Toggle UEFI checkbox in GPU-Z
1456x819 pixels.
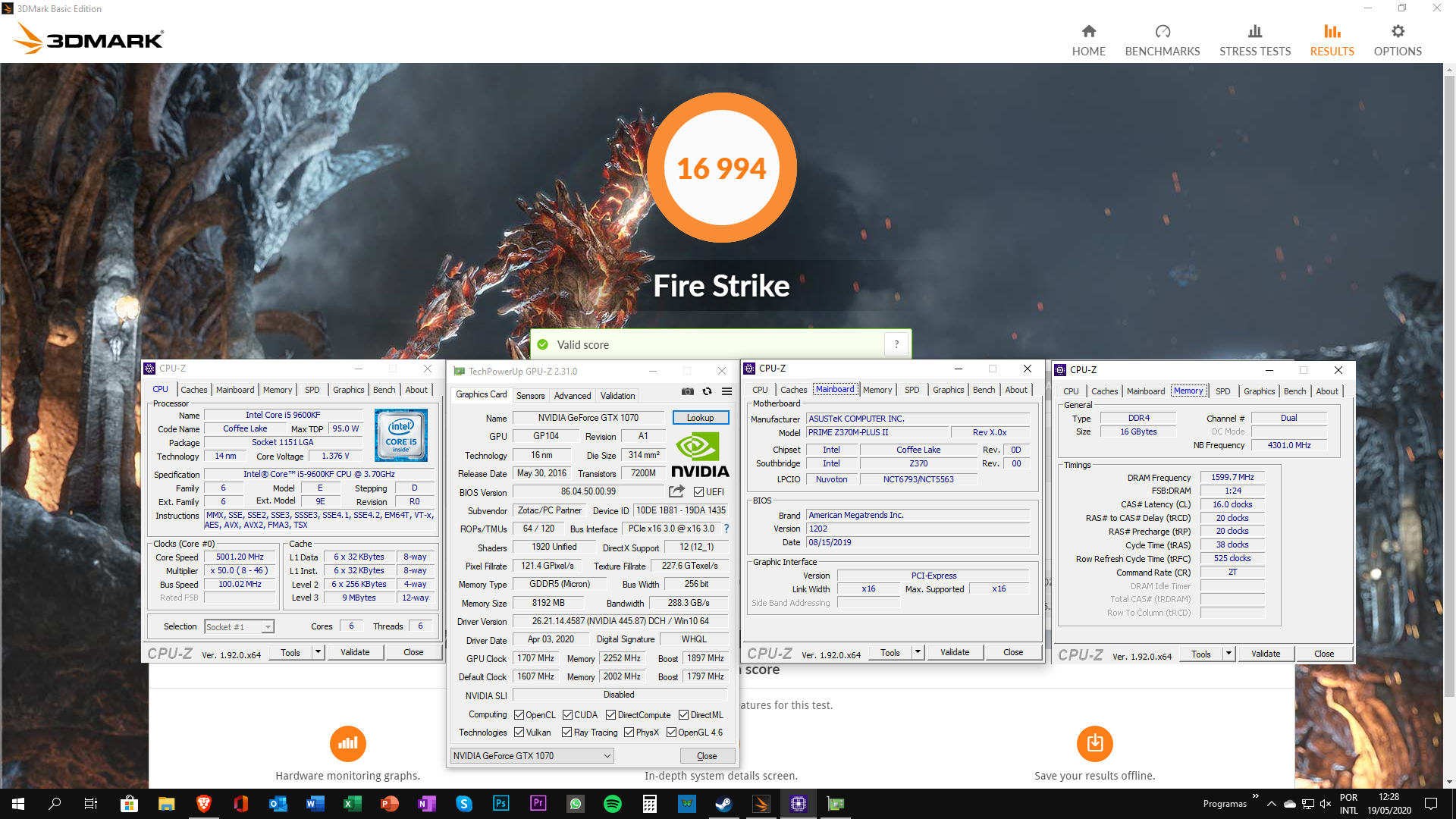coord(698,492)
